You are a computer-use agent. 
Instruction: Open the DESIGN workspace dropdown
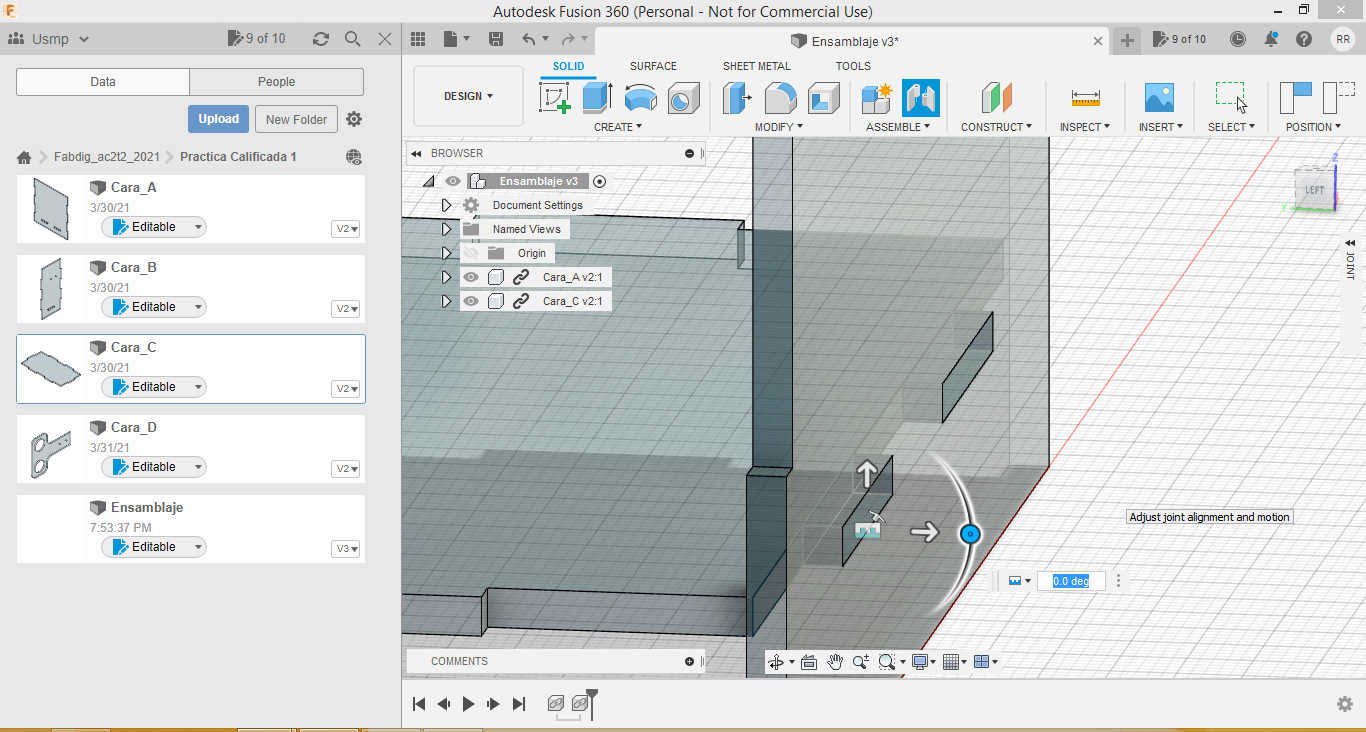point(468,96)
